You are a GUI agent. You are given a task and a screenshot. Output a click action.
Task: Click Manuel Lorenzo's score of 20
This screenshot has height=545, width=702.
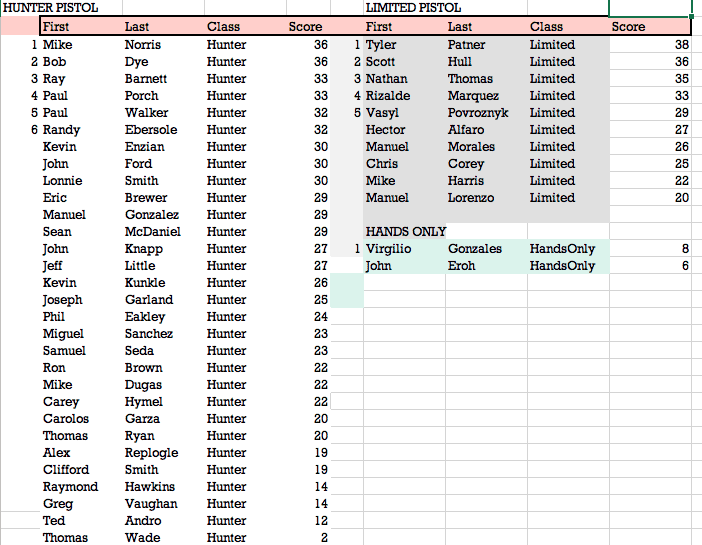650,198
